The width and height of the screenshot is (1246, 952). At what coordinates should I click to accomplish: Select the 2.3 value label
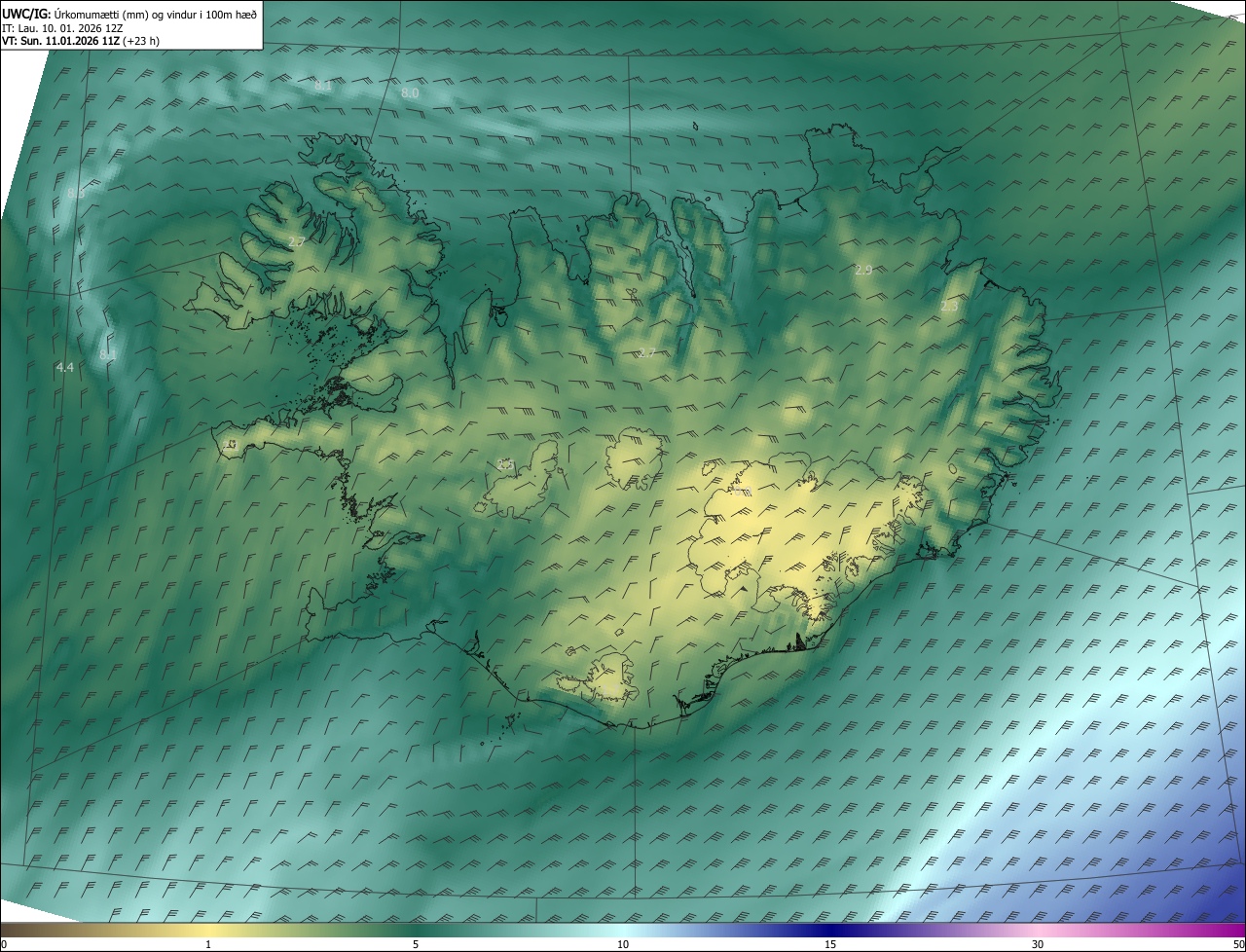tap(949, 307)
